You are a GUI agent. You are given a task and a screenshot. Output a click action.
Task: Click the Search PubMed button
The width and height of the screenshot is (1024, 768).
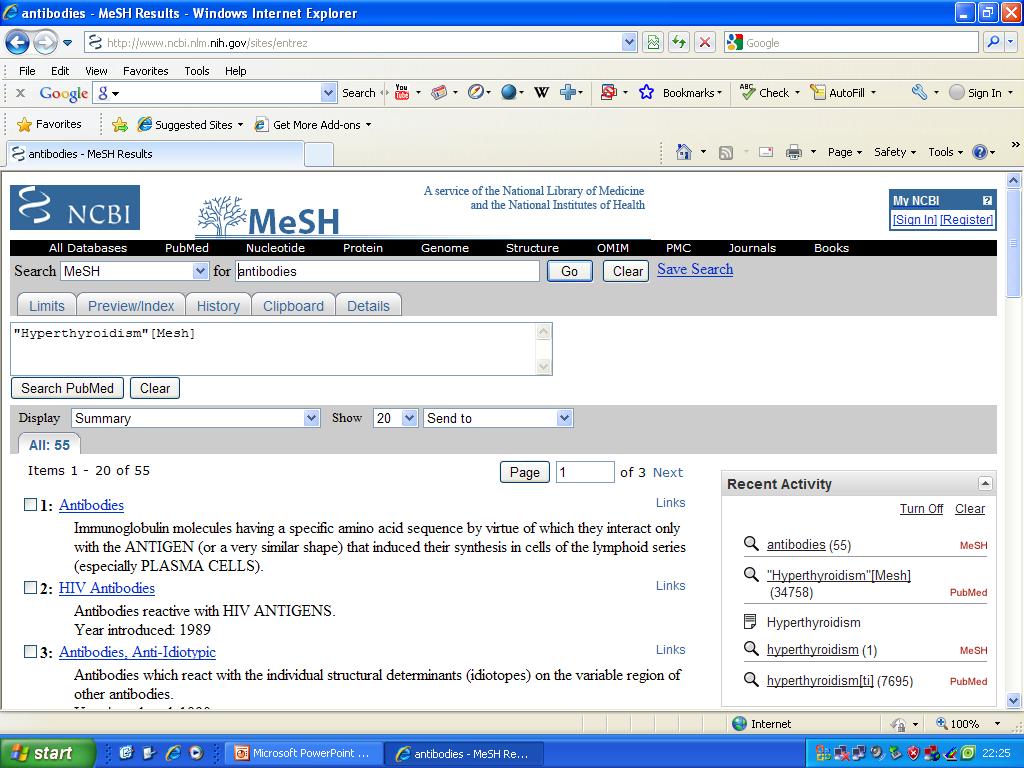coord(67,388)
